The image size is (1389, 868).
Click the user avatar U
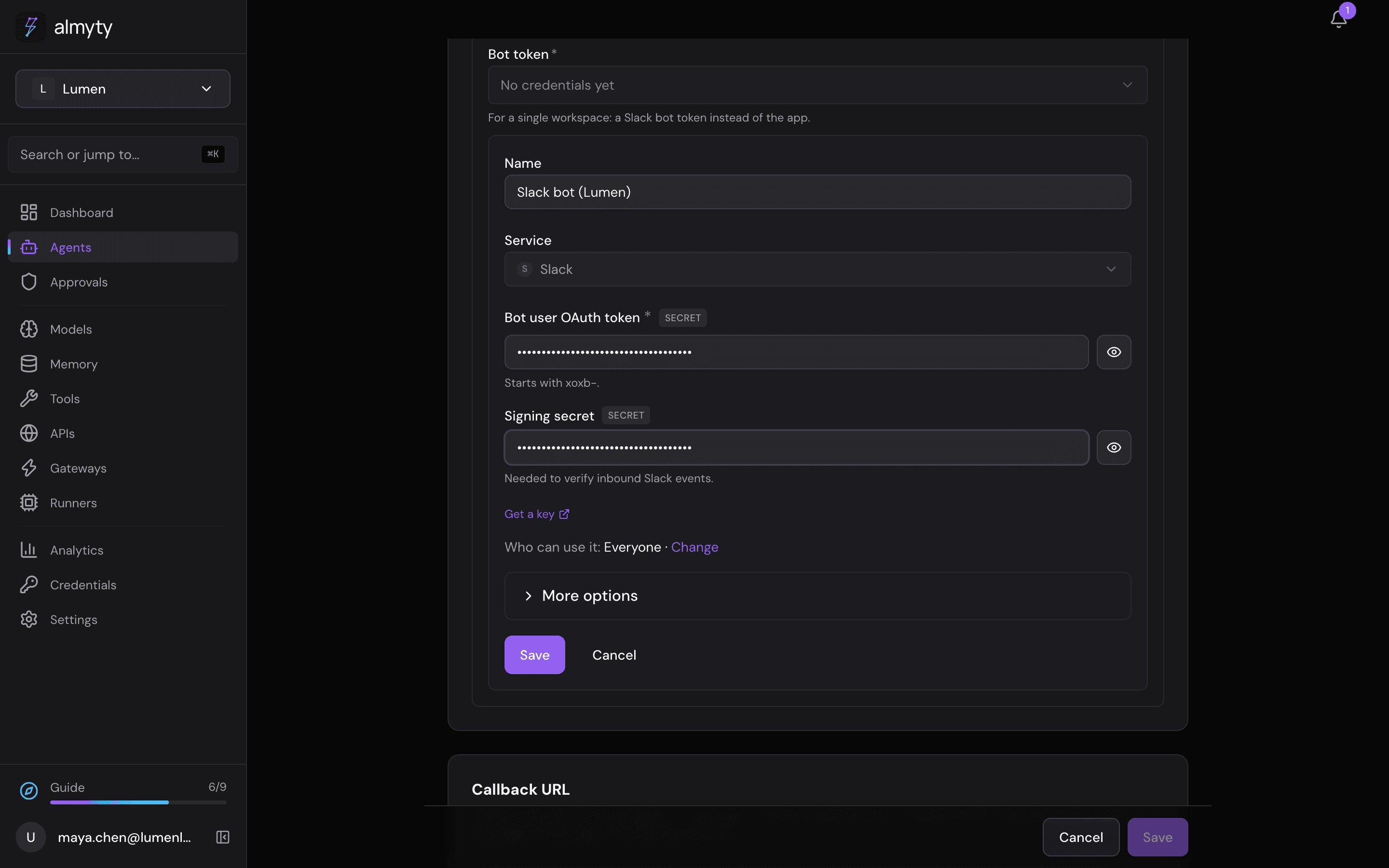pos(30,837)
